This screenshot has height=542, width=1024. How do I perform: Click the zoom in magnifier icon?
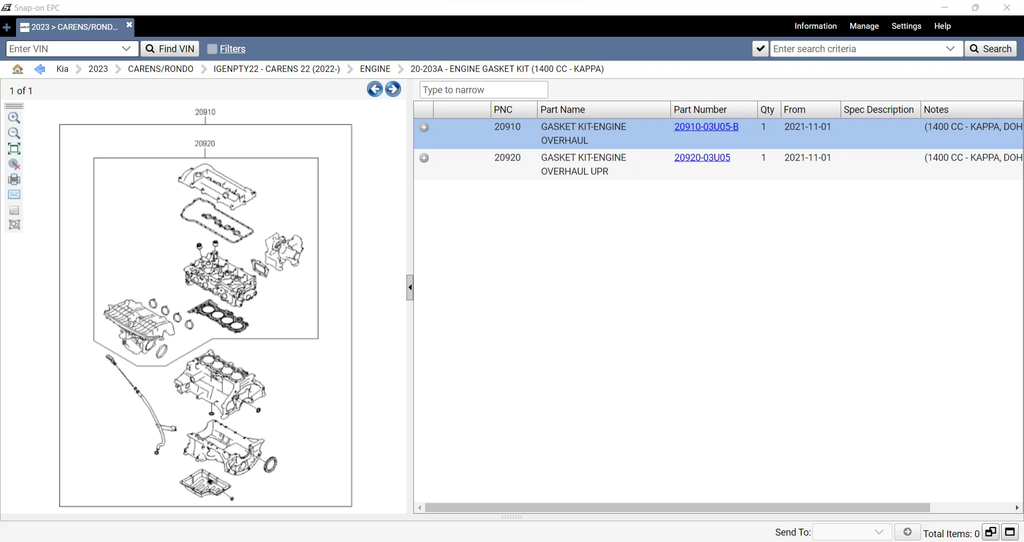14,118
